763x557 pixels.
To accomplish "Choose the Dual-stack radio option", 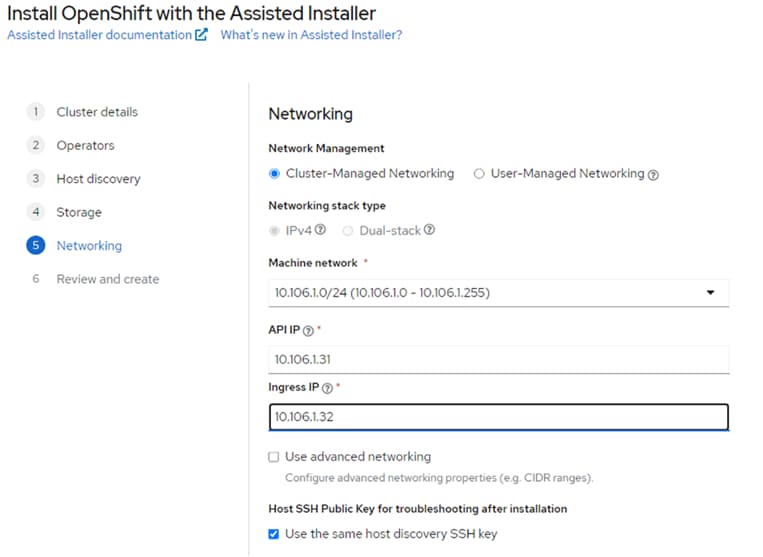I will click(348, 231).
